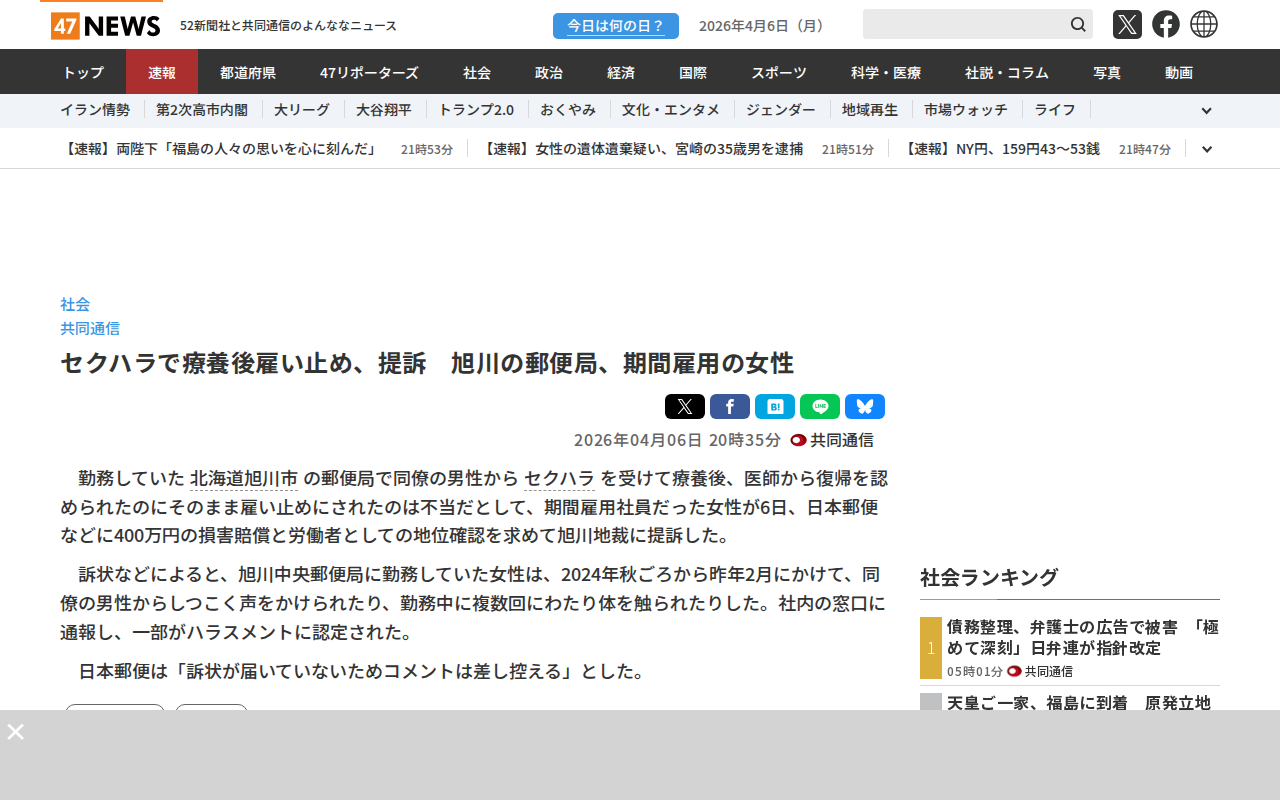Open the X (Twitter) header icon
The height and width of the screenshot is (800, 1280).
(1127, 24)
